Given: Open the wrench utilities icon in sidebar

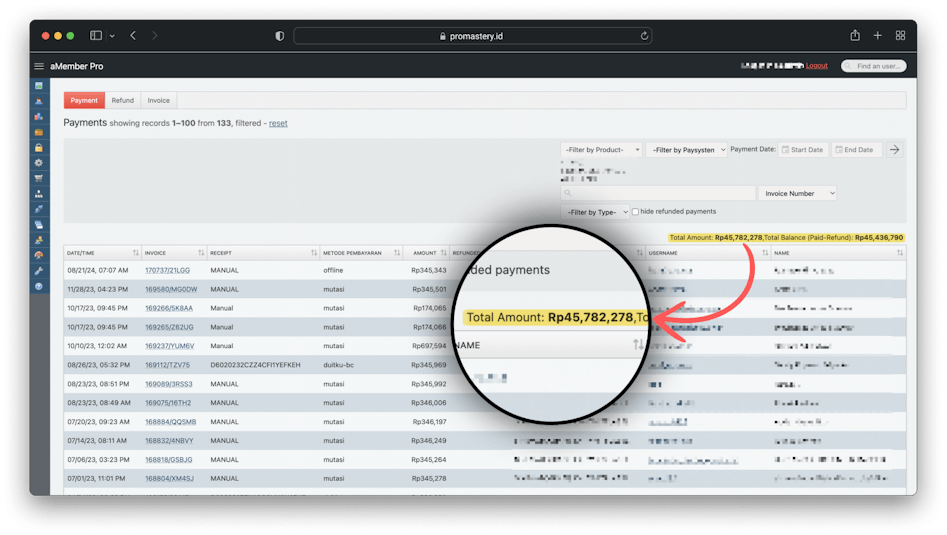Looking at the screenshot, I should [x=39, y=271].
